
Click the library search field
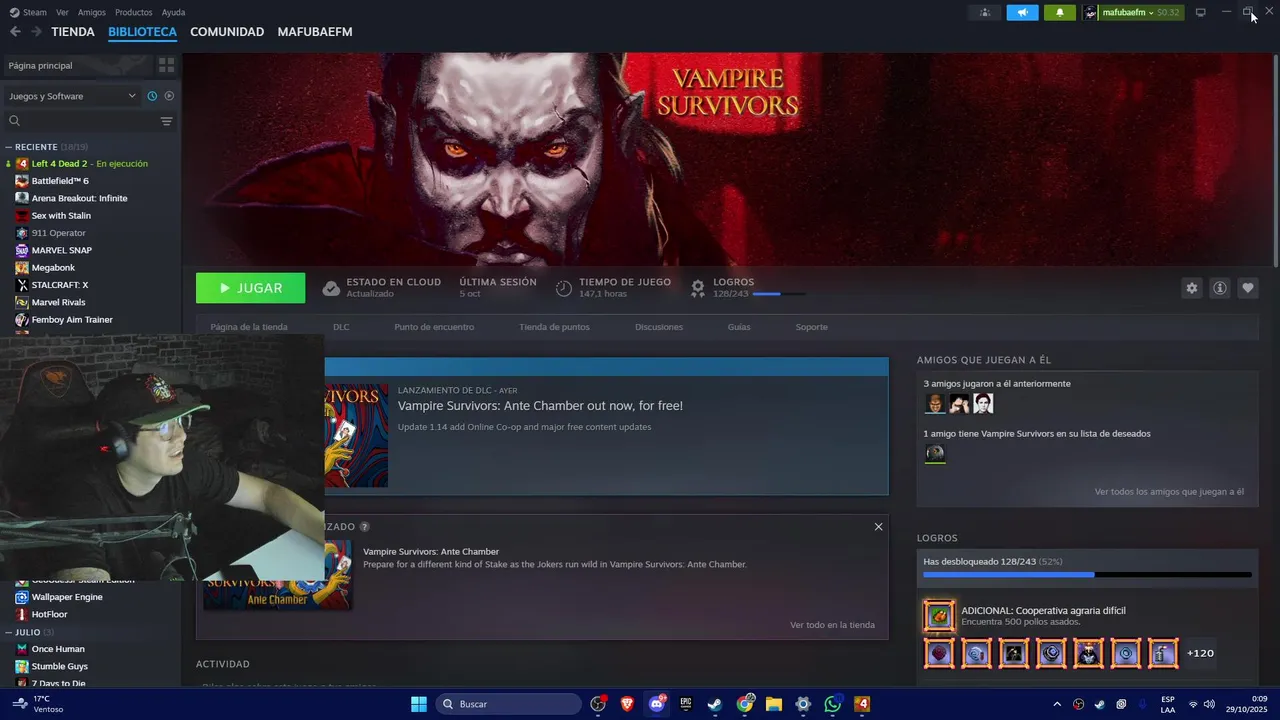[80, 121]
